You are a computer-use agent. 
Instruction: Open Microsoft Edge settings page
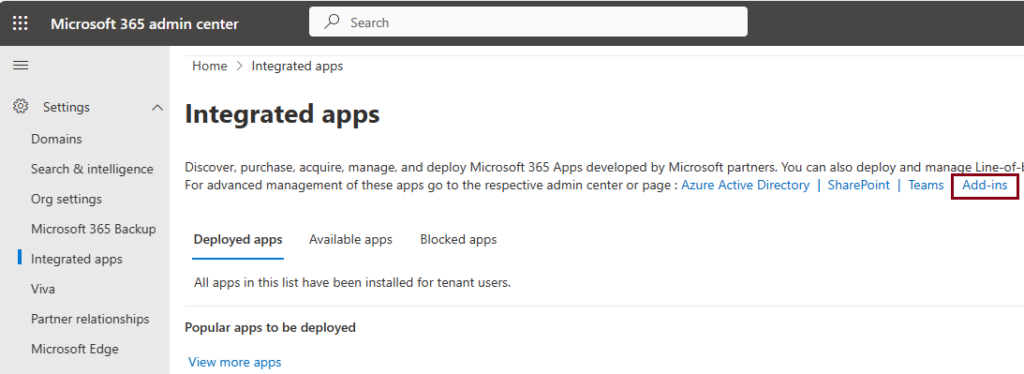[x=74, y=349]
